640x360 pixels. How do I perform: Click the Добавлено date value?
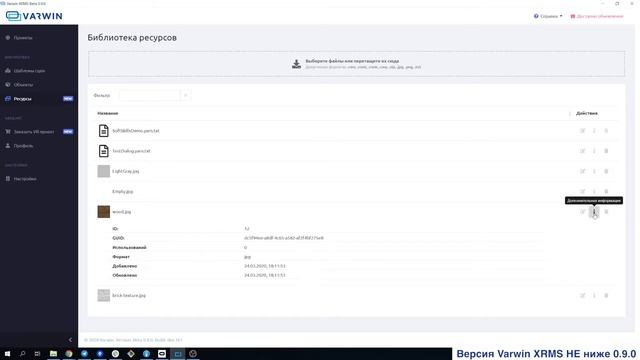[x=264, y=266]
